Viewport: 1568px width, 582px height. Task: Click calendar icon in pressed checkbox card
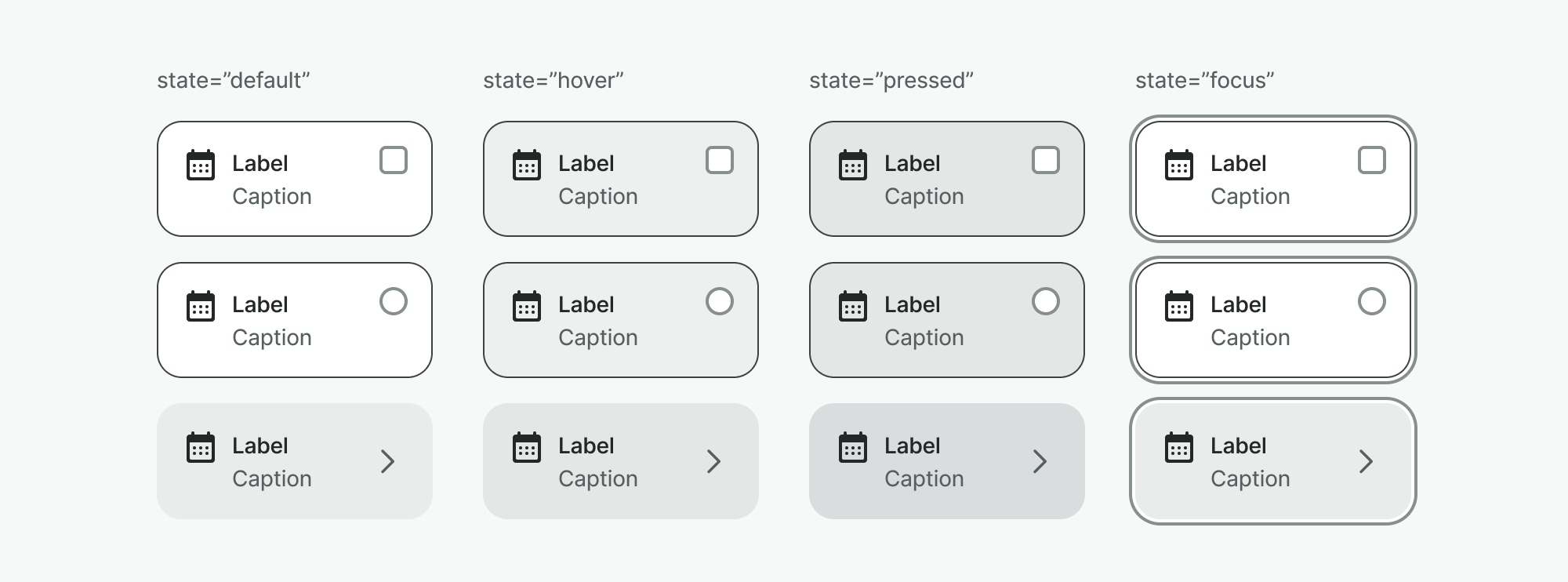[x=853, y=166]
